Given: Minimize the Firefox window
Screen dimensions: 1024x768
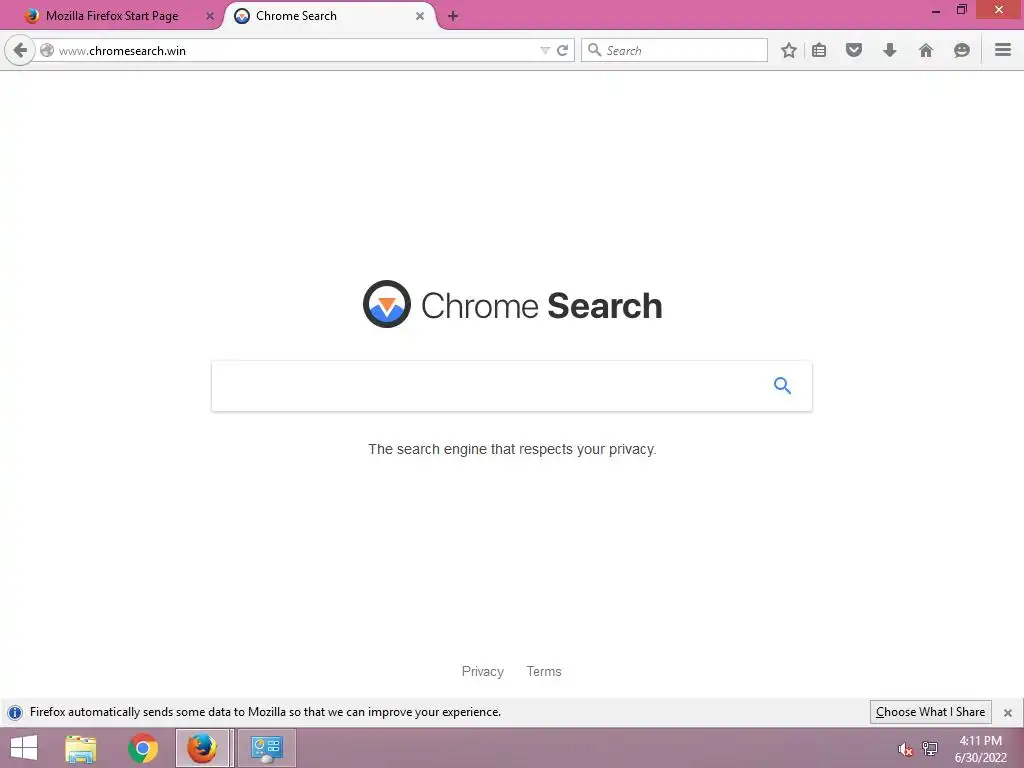Looking at the screenshot, I should [936, 11].
